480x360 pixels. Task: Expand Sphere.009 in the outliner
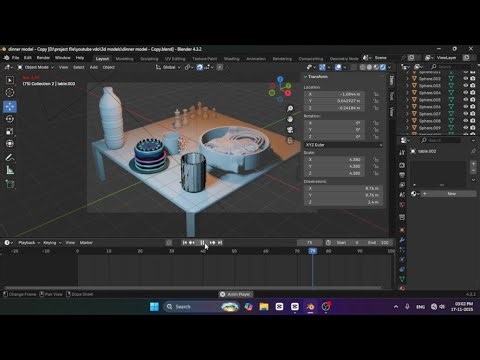[x=407, y=128]
